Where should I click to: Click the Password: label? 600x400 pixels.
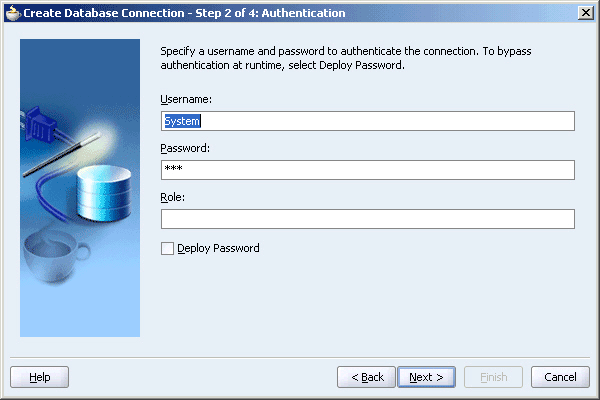coord(185,149)
